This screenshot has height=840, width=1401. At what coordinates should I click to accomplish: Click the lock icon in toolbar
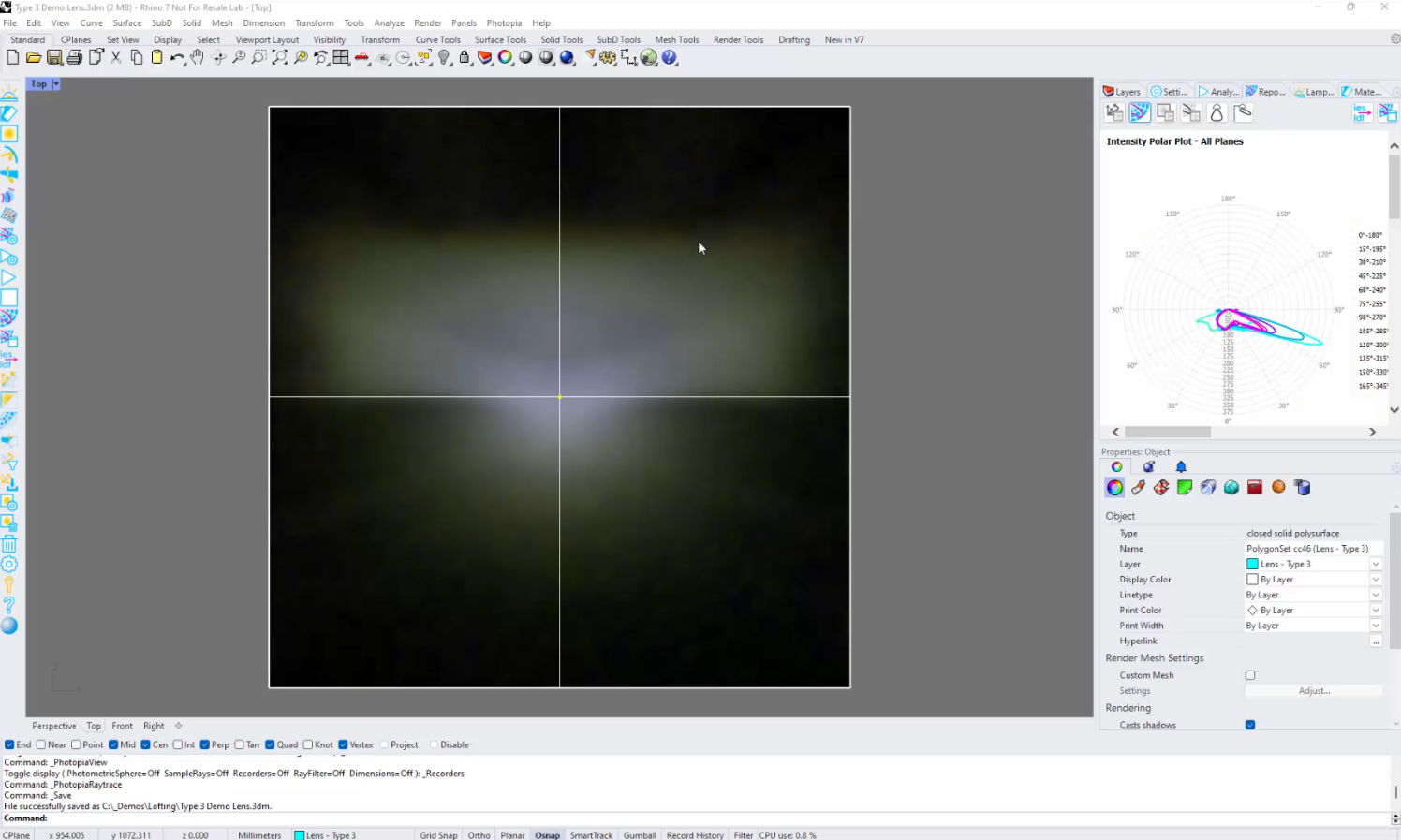click(x=465, y=58)
